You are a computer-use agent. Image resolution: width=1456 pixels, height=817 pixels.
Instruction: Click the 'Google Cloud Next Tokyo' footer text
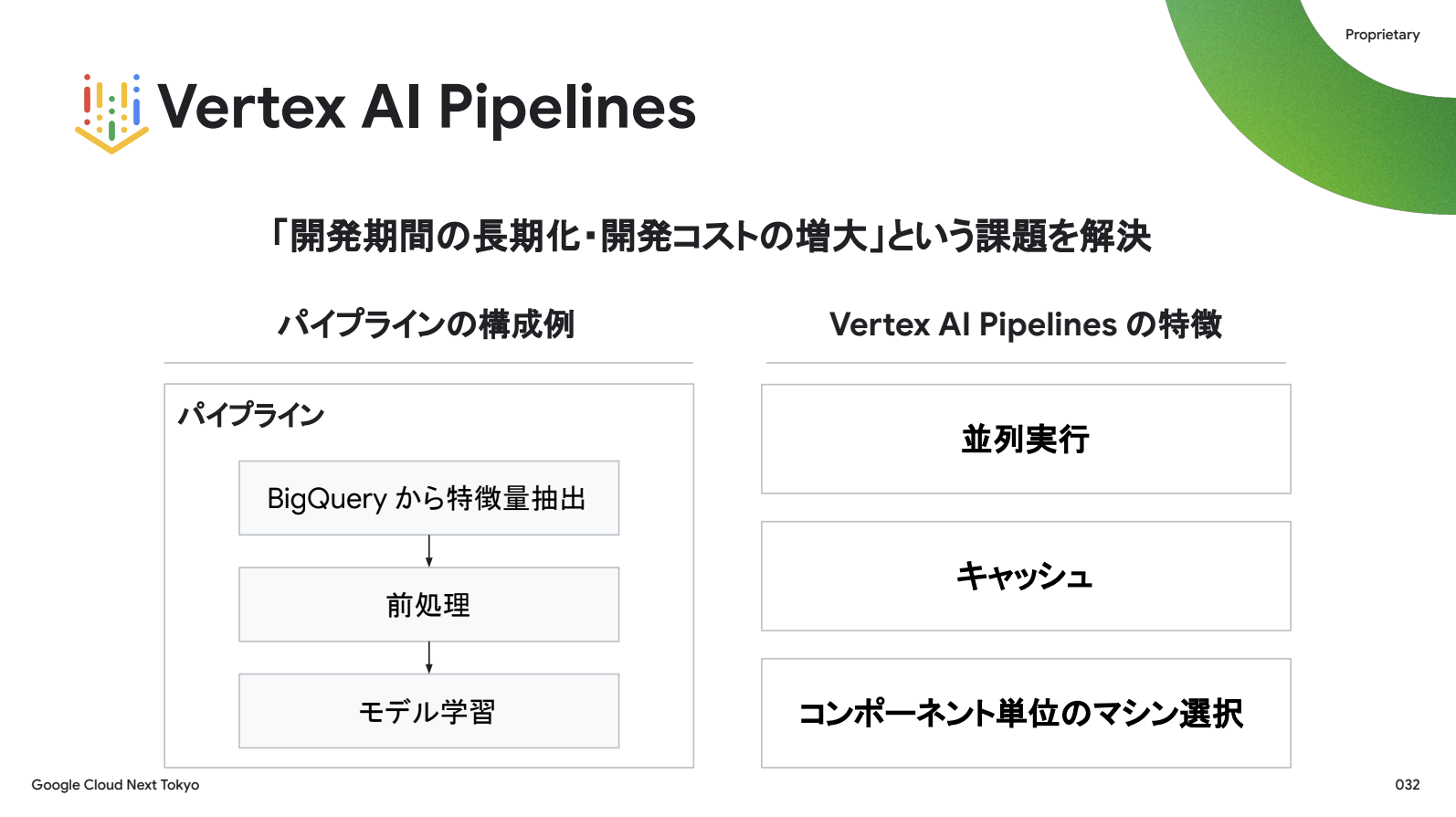pyautogui.click(x=115, y=785)
